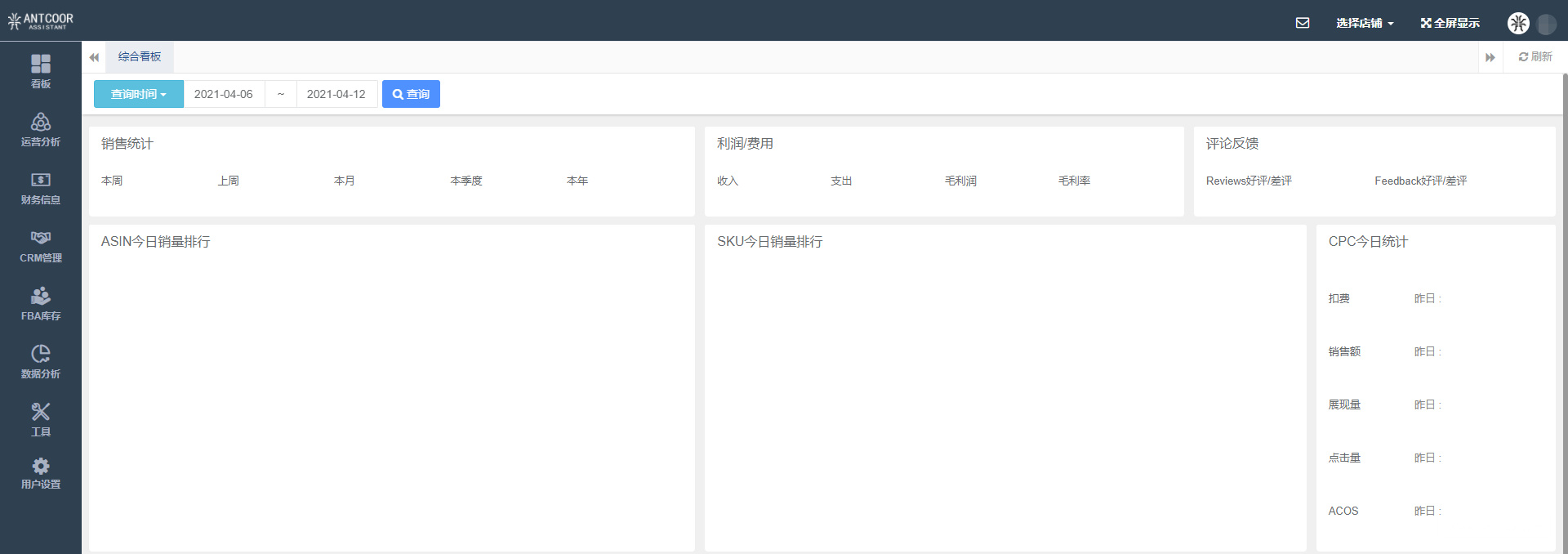Click 收入 in profit panel
The image size is (1568, 554).
coord(728,181)
